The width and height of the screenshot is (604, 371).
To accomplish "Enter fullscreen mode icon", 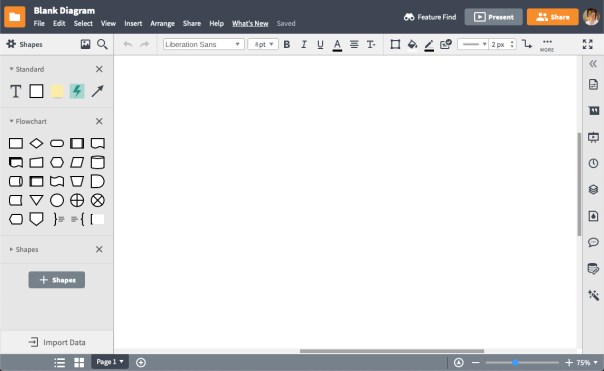I will pyautogui.click(x=587, y=44).
